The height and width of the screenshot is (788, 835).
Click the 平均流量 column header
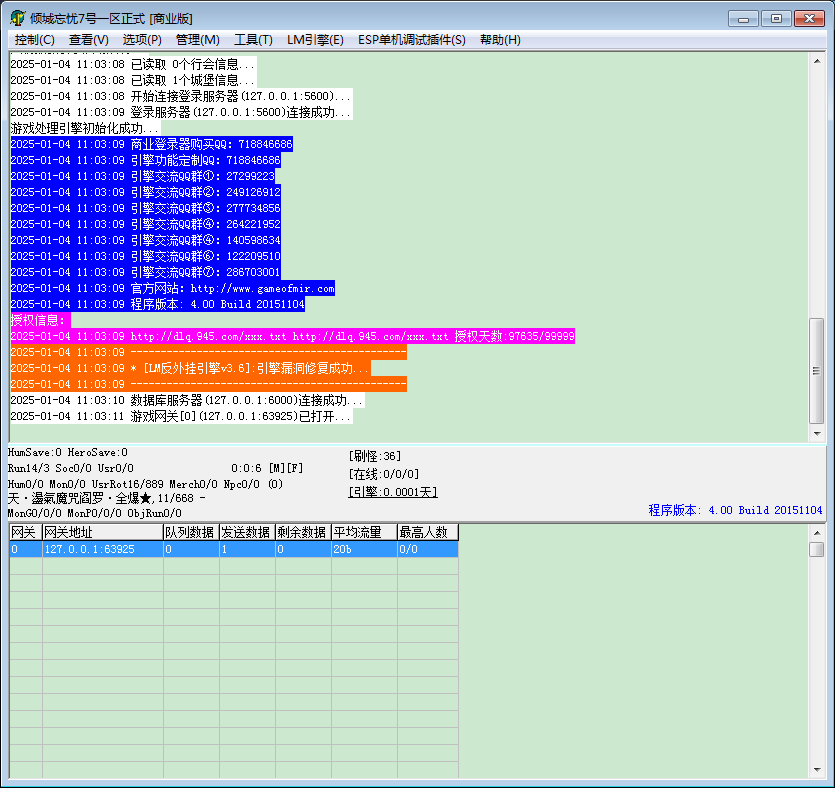(x=364, y=532)
